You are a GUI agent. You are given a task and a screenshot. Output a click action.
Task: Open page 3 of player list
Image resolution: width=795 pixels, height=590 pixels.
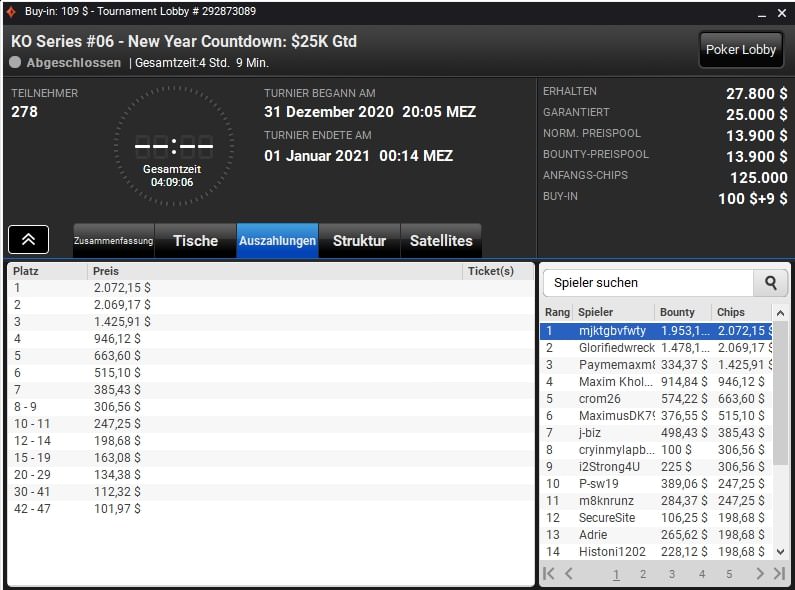(x=672, y=574)
